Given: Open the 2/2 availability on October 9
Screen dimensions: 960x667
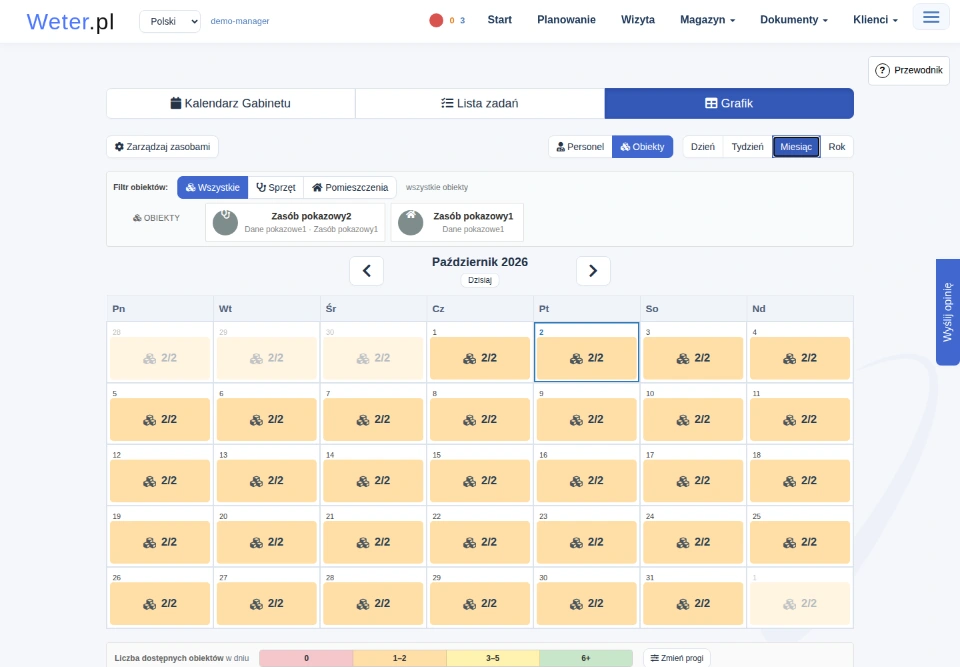Looking at the screenshot, I should [x=587, y=420].
